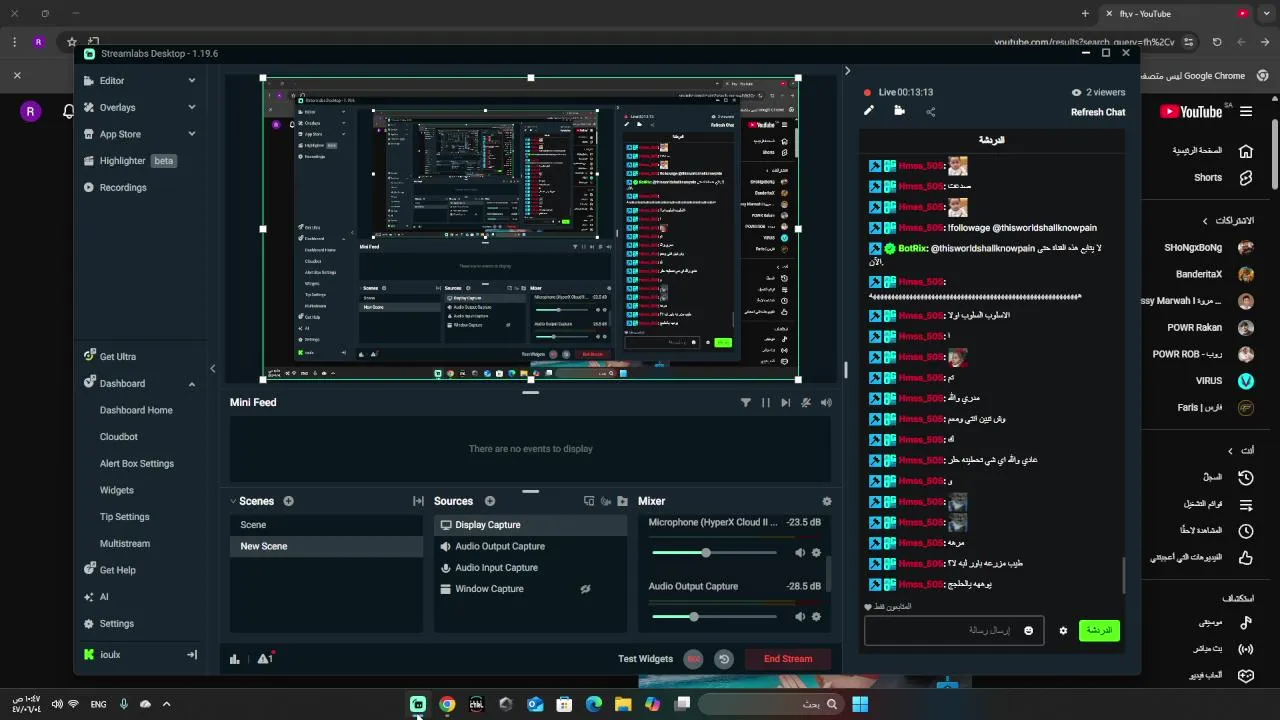
Task: Open Google Chrome from the taskbar
Action: 447,704
